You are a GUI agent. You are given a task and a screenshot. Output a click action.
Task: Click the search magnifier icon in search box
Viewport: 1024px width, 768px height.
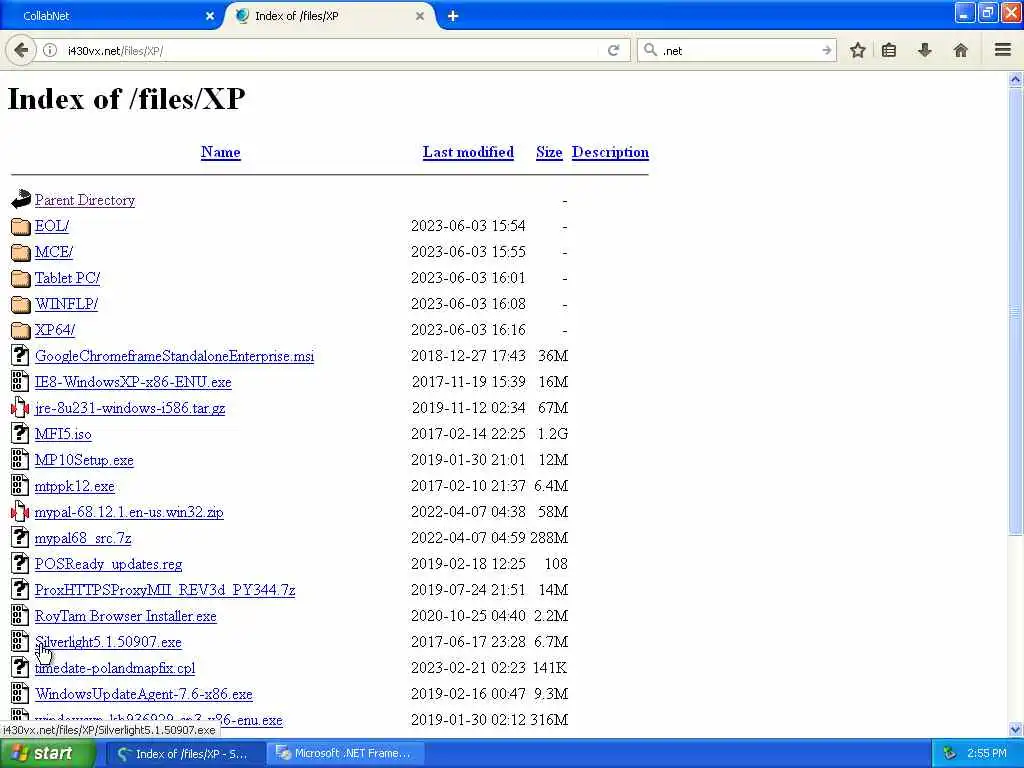click(x=650, y=50)
